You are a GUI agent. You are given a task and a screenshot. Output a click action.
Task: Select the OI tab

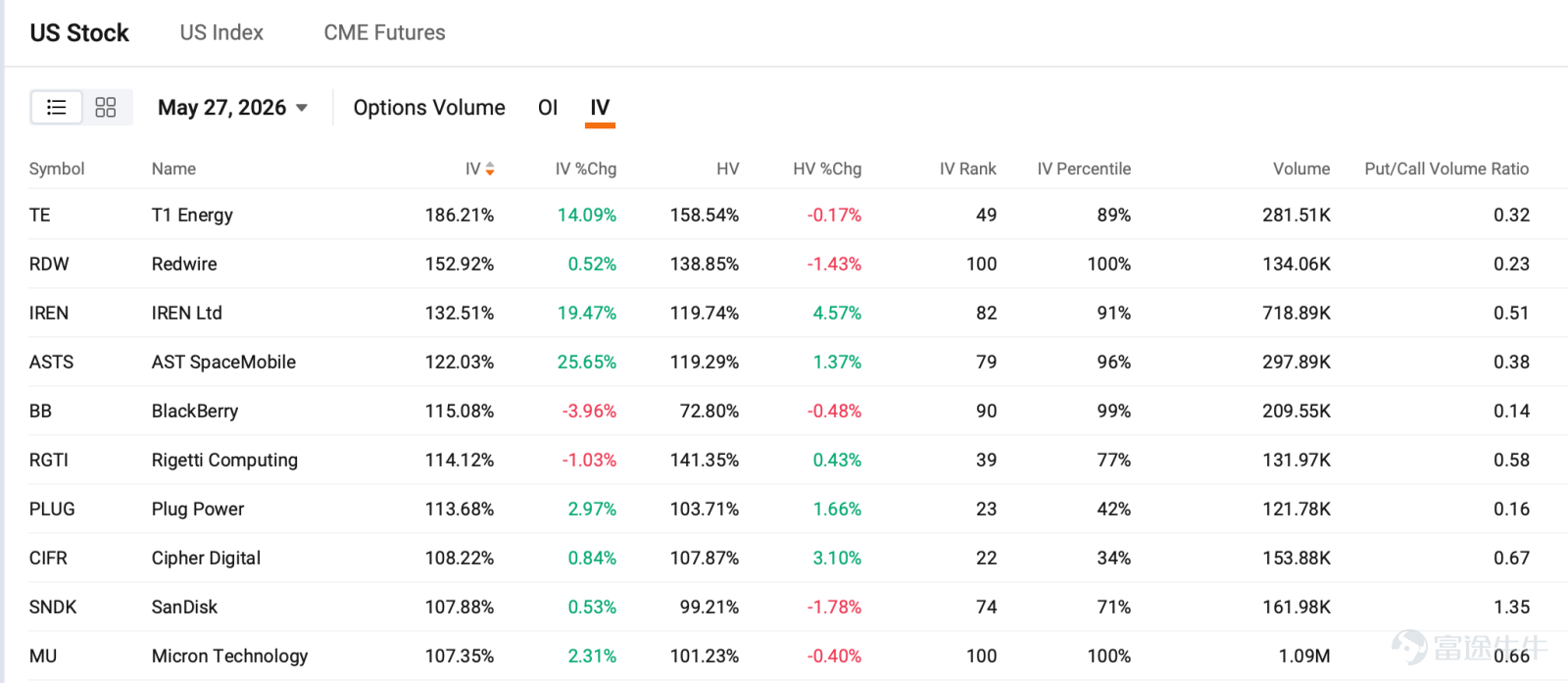[x=548, y=108]
